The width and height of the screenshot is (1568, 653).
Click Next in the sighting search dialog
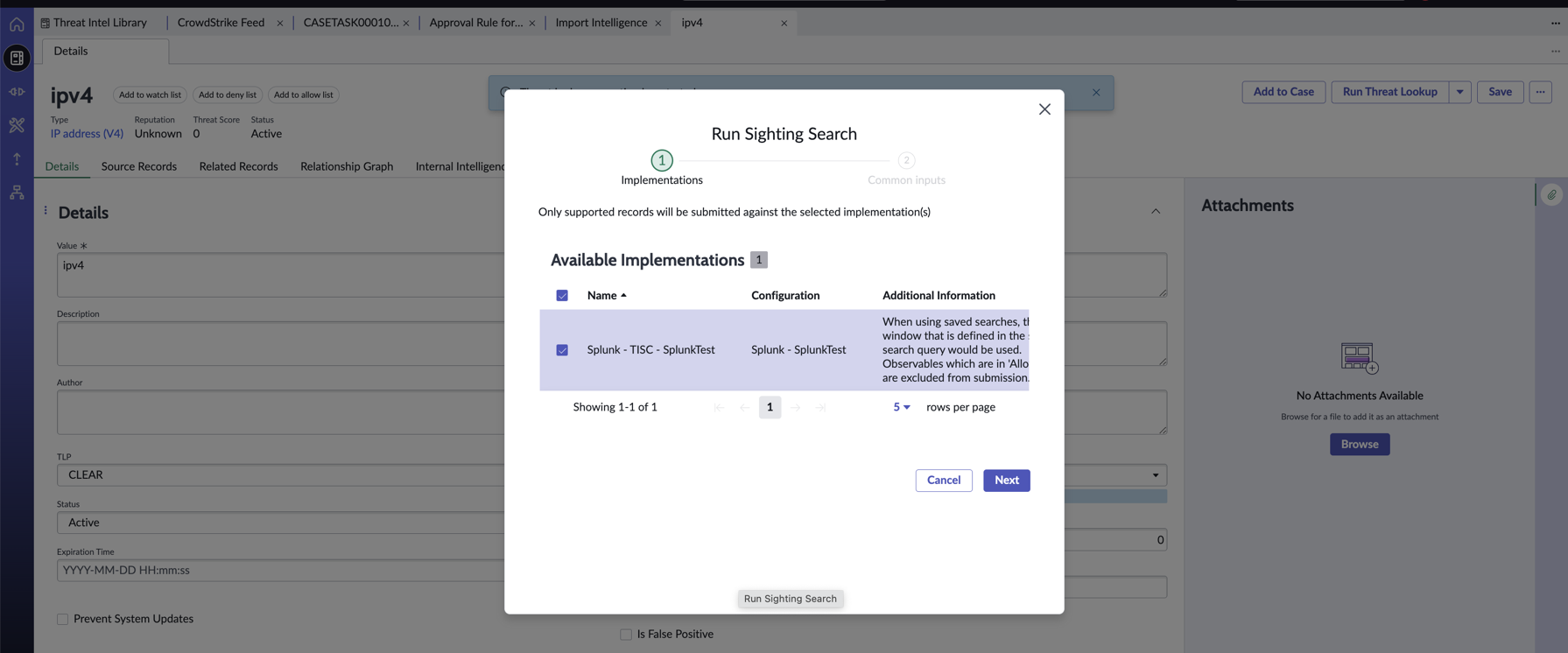[1007, 481]
